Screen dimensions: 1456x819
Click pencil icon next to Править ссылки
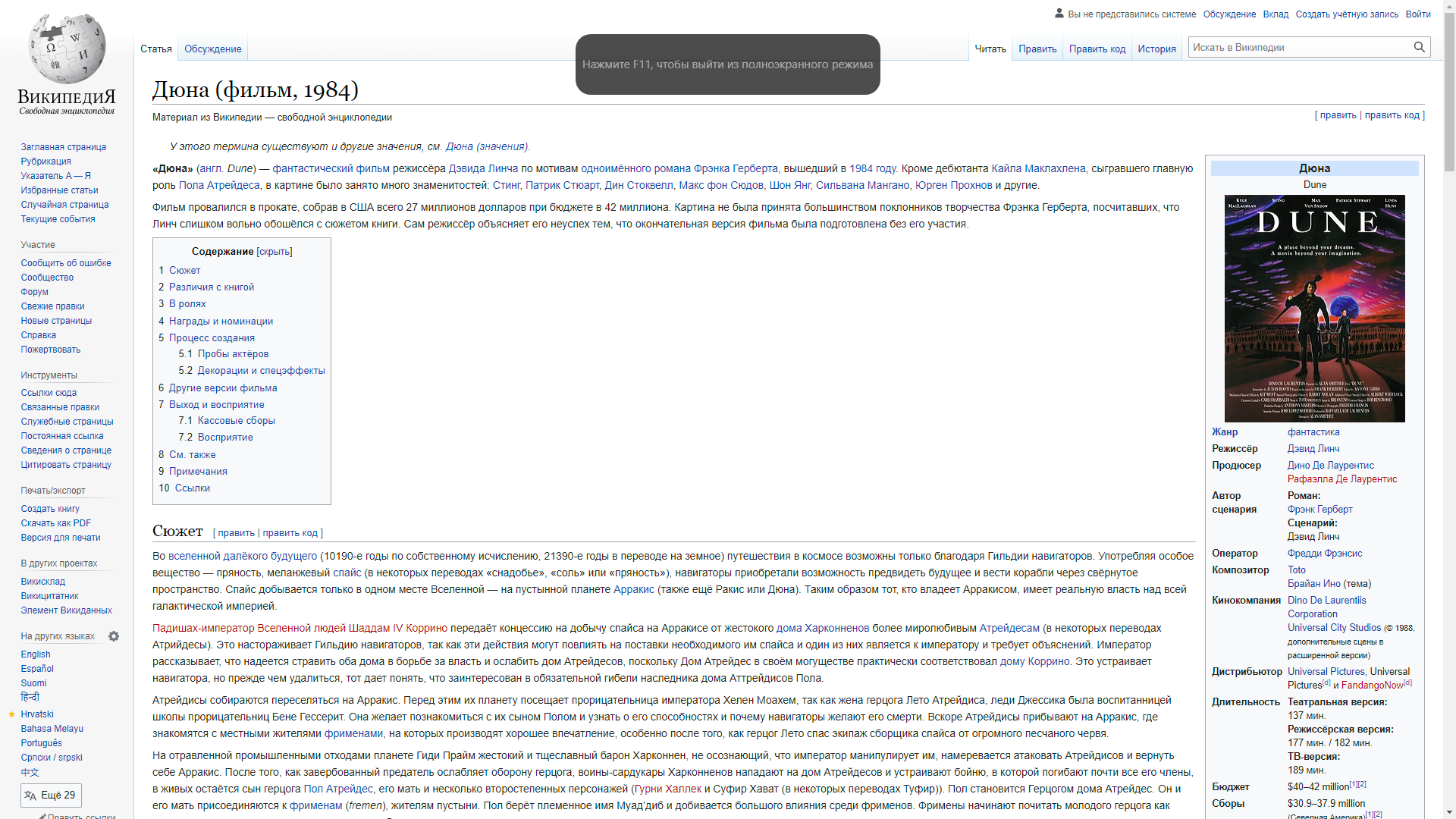(x=42, y=816)
